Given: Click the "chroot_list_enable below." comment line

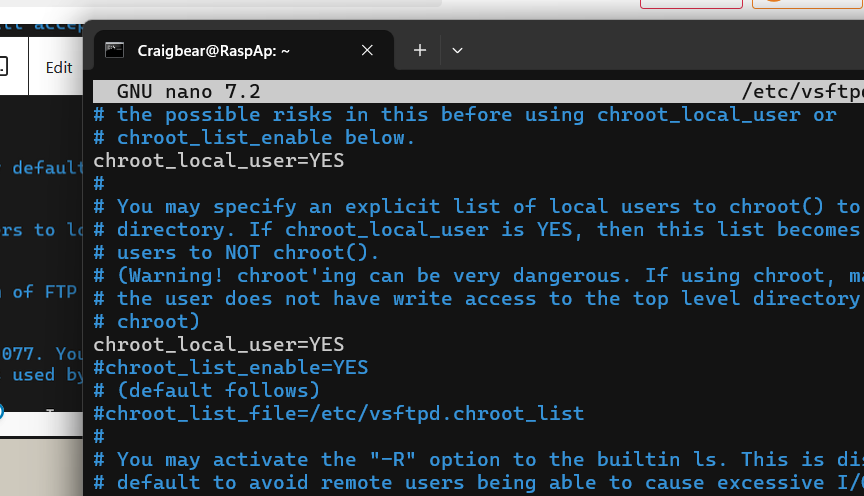Looking at the screenshot, I should [x=254, y=137].
